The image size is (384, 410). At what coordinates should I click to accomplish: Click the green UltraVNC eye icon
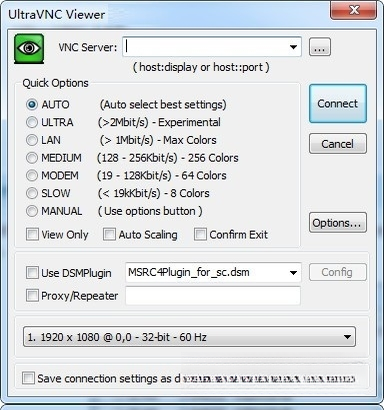coord(29,49)
